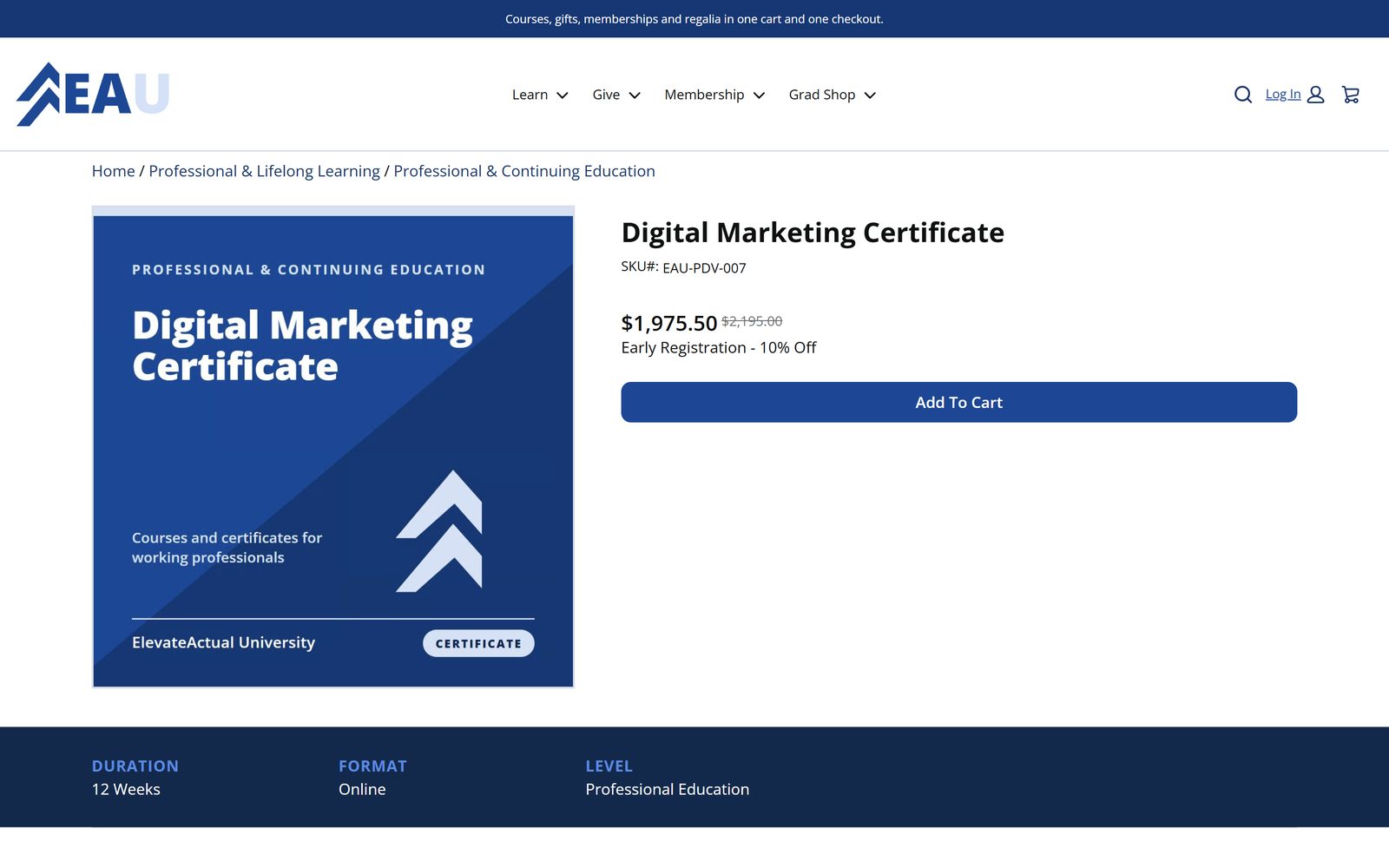Go to Home breadcrumb

tap(114, 171)
